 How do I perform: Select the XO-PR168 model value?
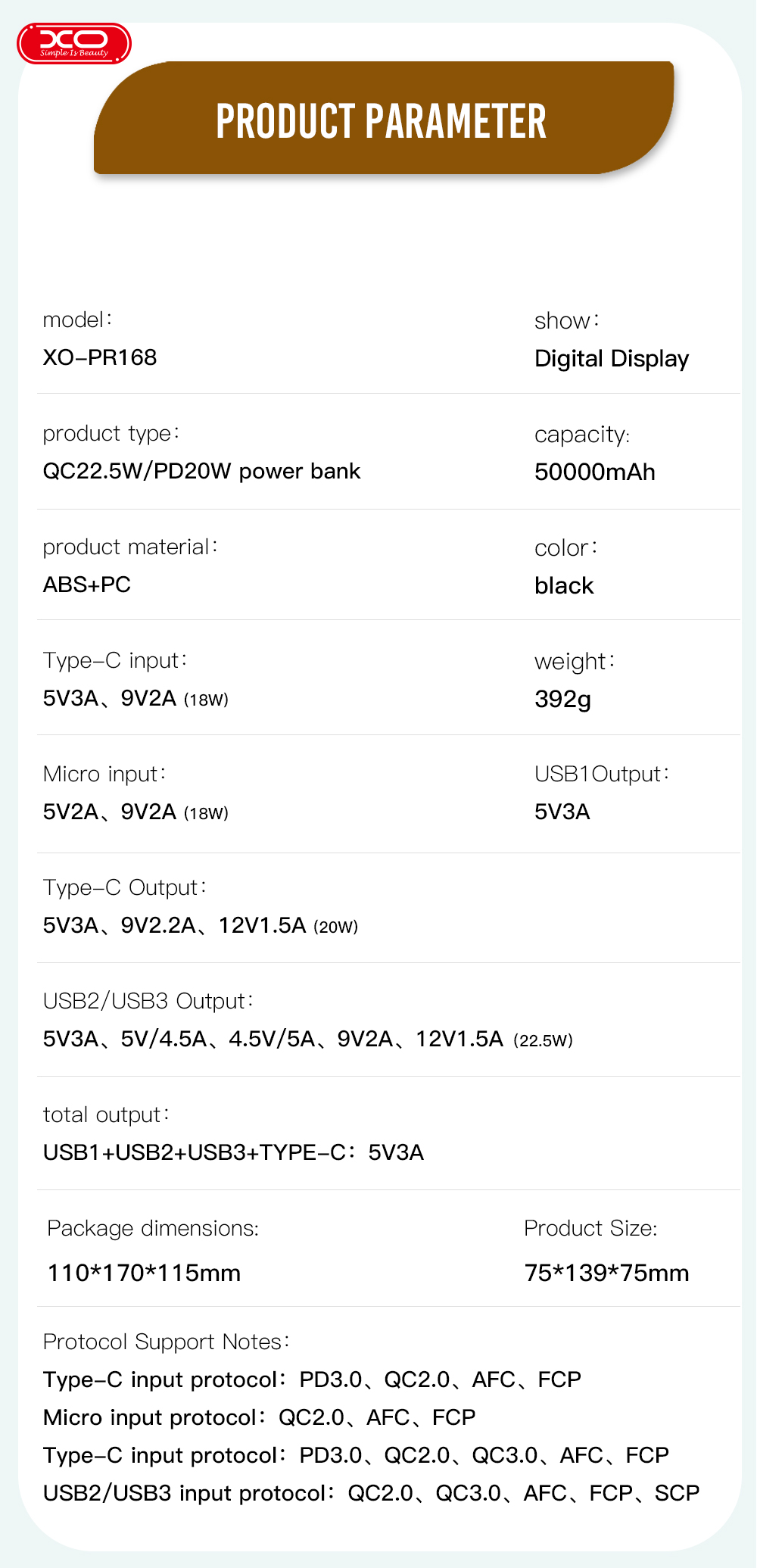100,357
